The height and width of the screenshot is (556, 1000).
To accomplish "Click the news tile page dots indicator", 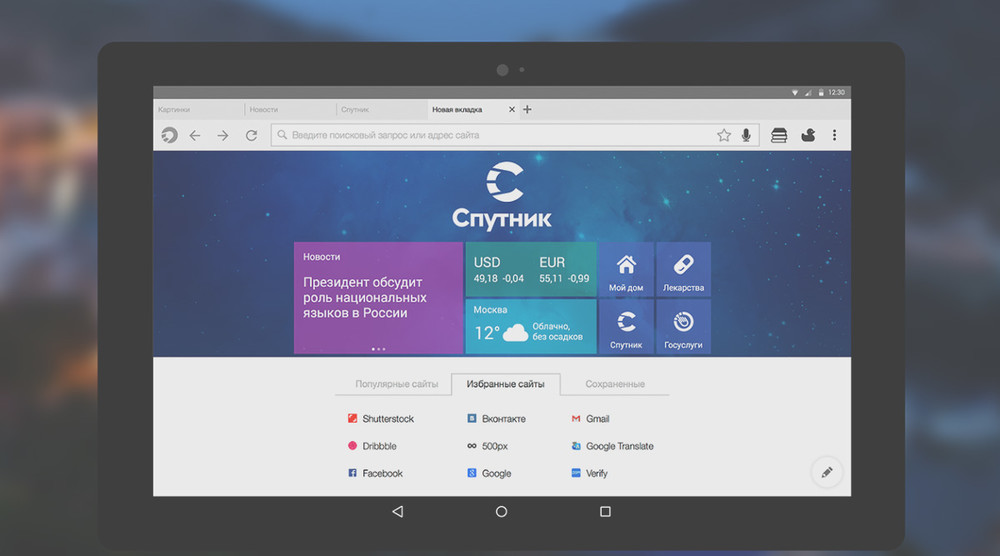I will point(378,349).
